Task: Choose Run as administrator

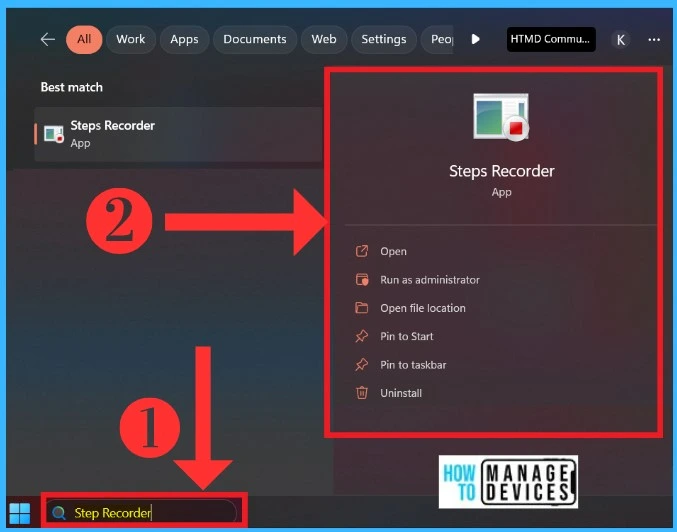Action: point(430,280)
